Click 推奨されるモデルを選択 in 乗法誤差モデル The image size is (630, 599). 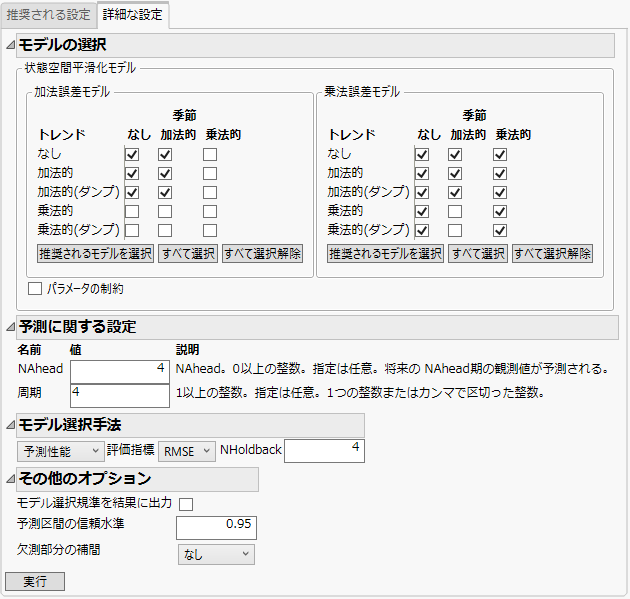(x=385, y=254)
